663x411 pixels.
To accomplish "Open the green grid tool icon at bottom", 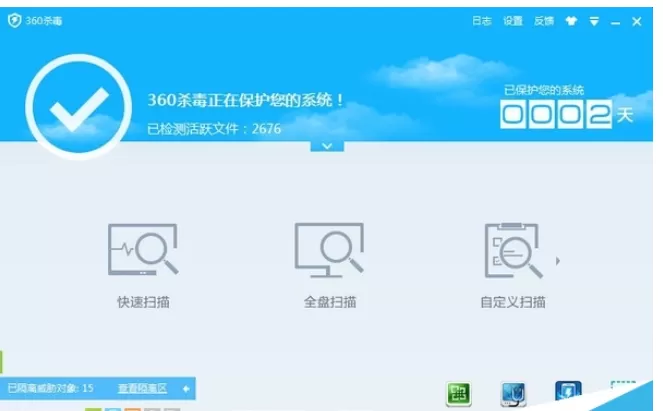I will point(459,394).
